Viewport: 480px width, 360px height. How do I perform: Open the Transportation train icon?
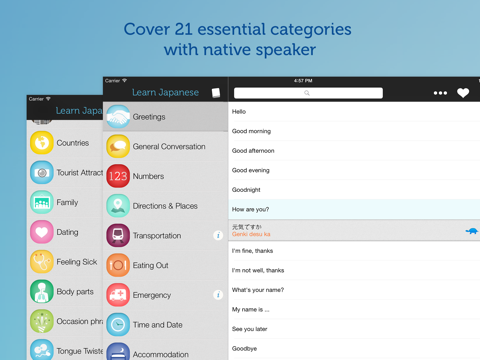118,235
